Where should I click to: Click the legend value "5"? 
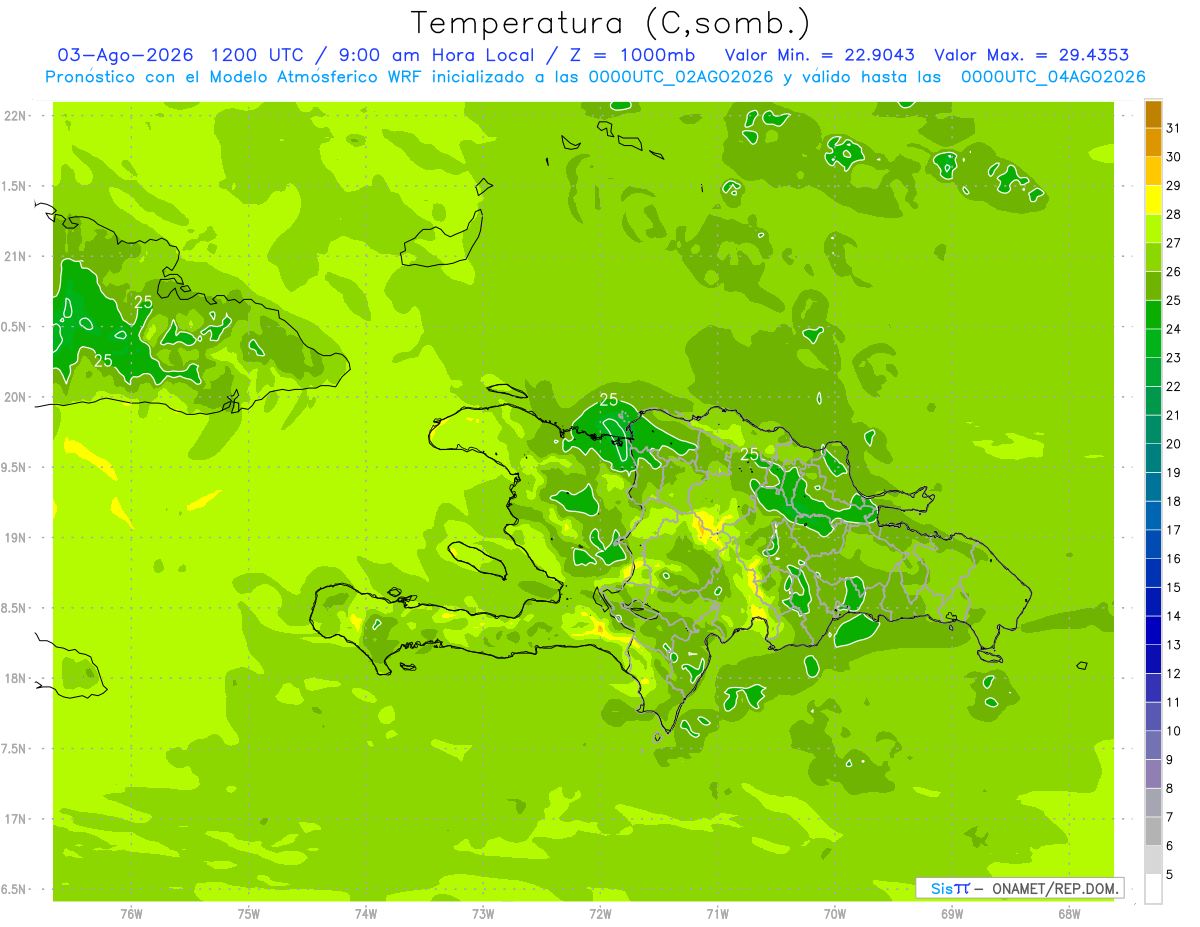click(1170, 875)
